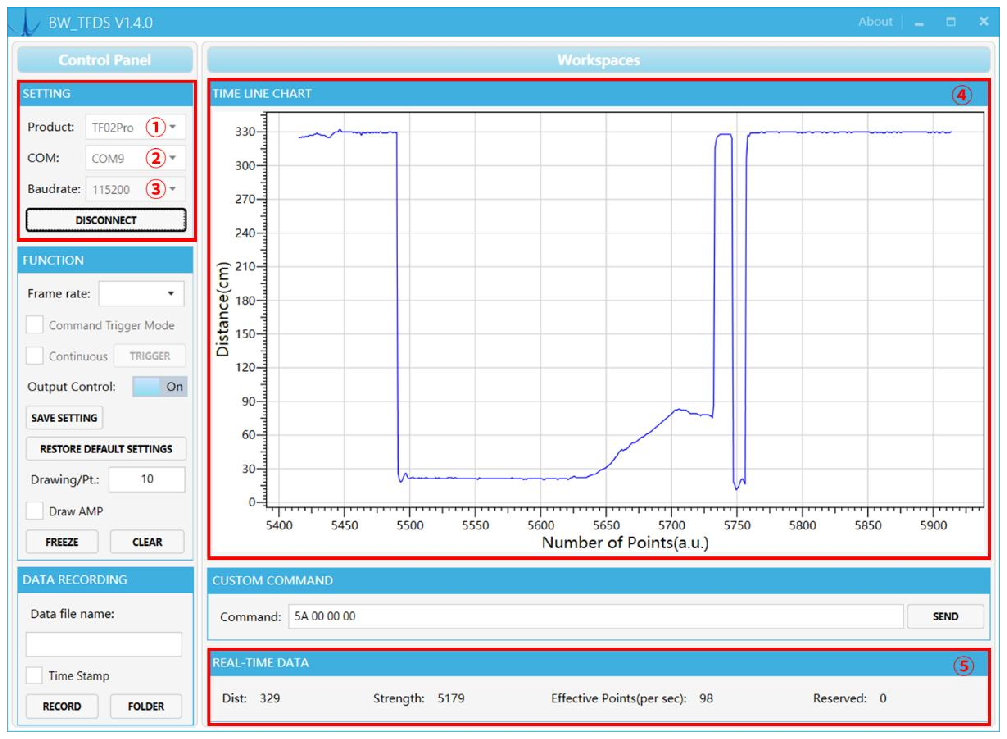Open the COM port dropdown showing COM9
This screenshot has width=1007, height=739.
point(136,158)
